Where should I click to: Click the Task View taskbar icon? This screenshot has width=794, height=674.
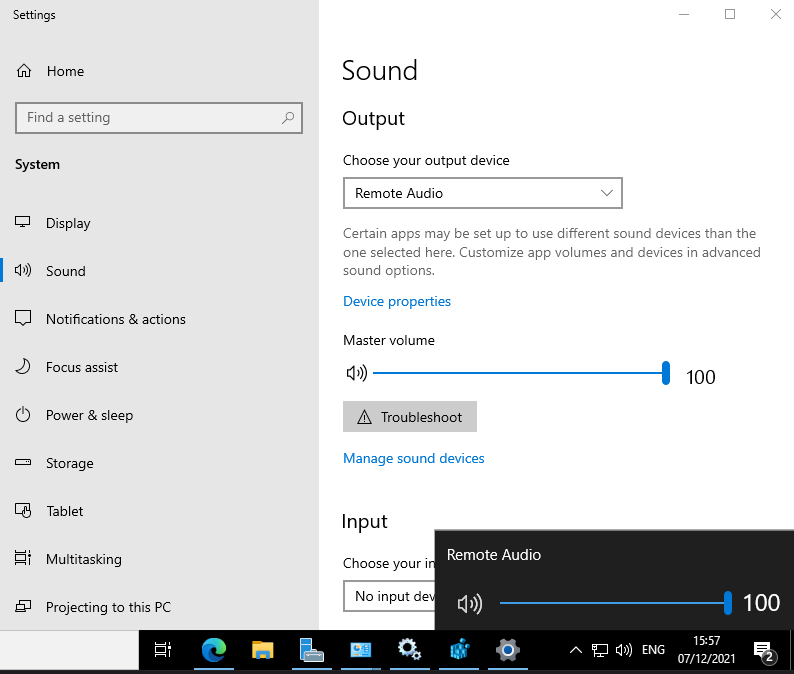pos(163,650)
